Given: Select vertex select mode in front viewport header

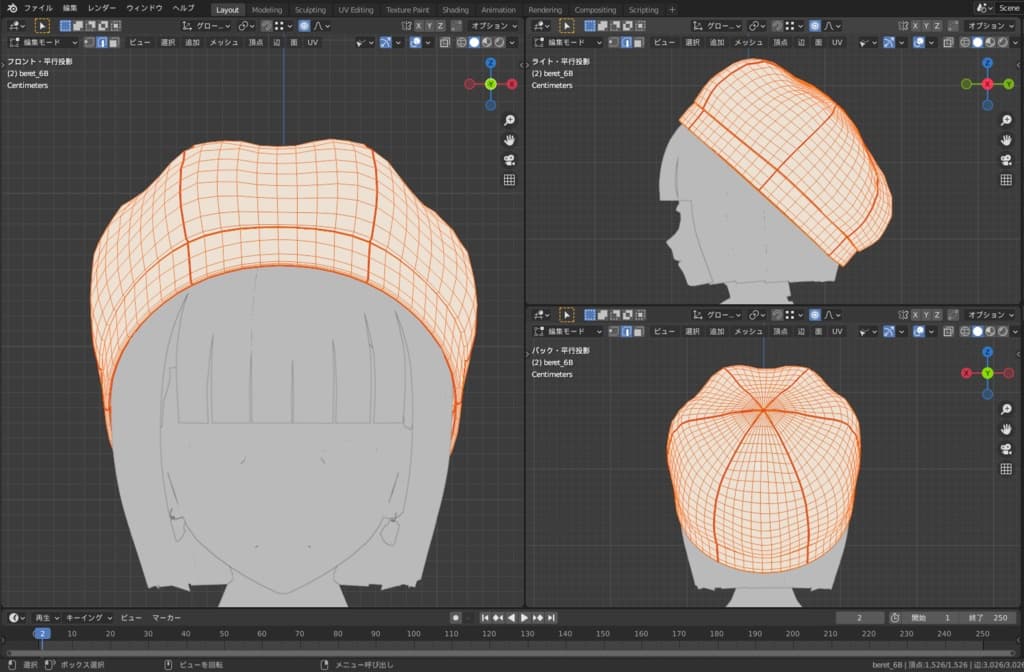Looking at the screenshot, I should [89, 43].
